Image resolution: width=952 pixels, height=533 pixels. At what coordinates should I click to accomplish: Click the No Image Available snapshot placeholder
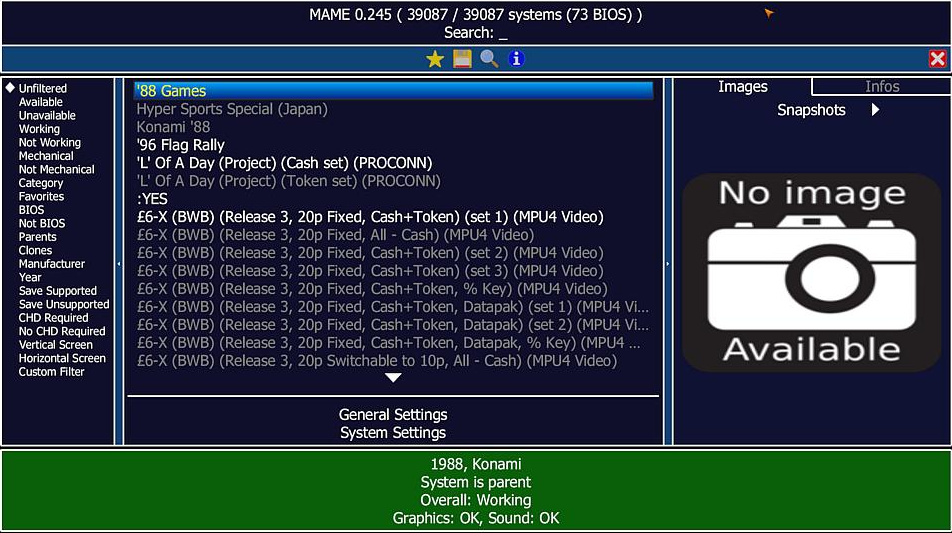[x=812, y=271]
